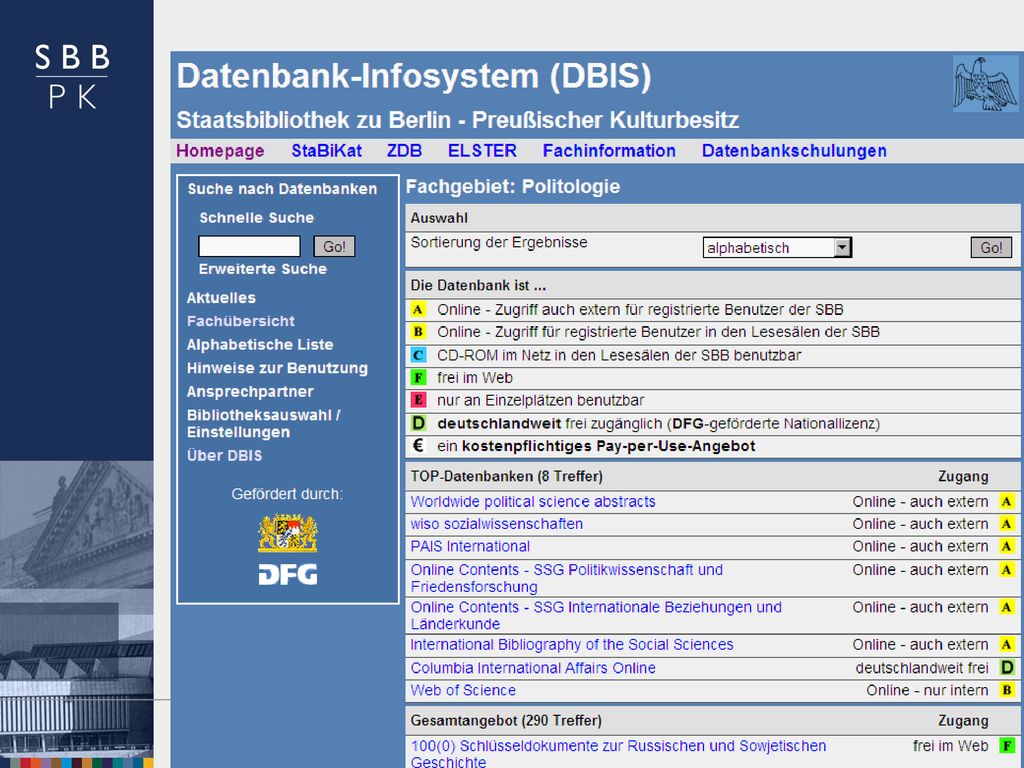Click Go! next to the quick search field

pyautogui.click(x=334, y=246)
